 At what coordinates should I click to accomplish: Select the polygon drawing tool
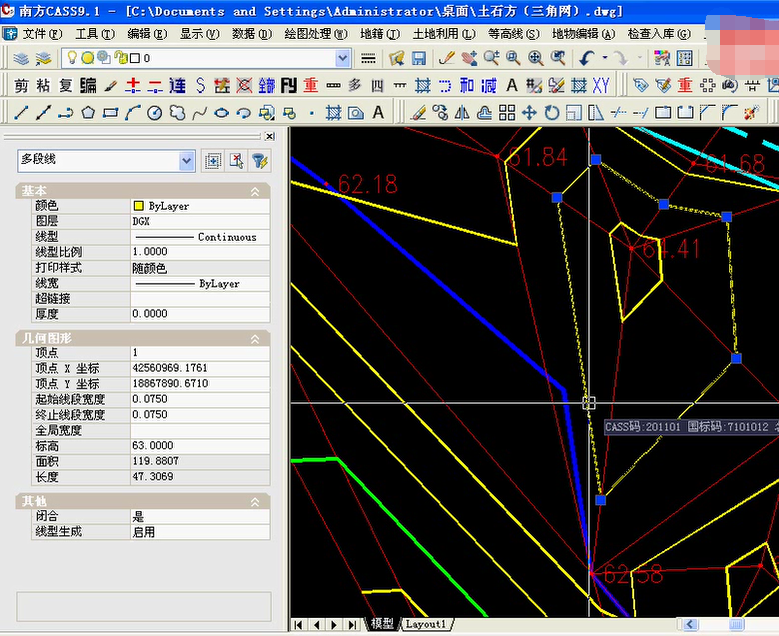click(x=88, y=113)
